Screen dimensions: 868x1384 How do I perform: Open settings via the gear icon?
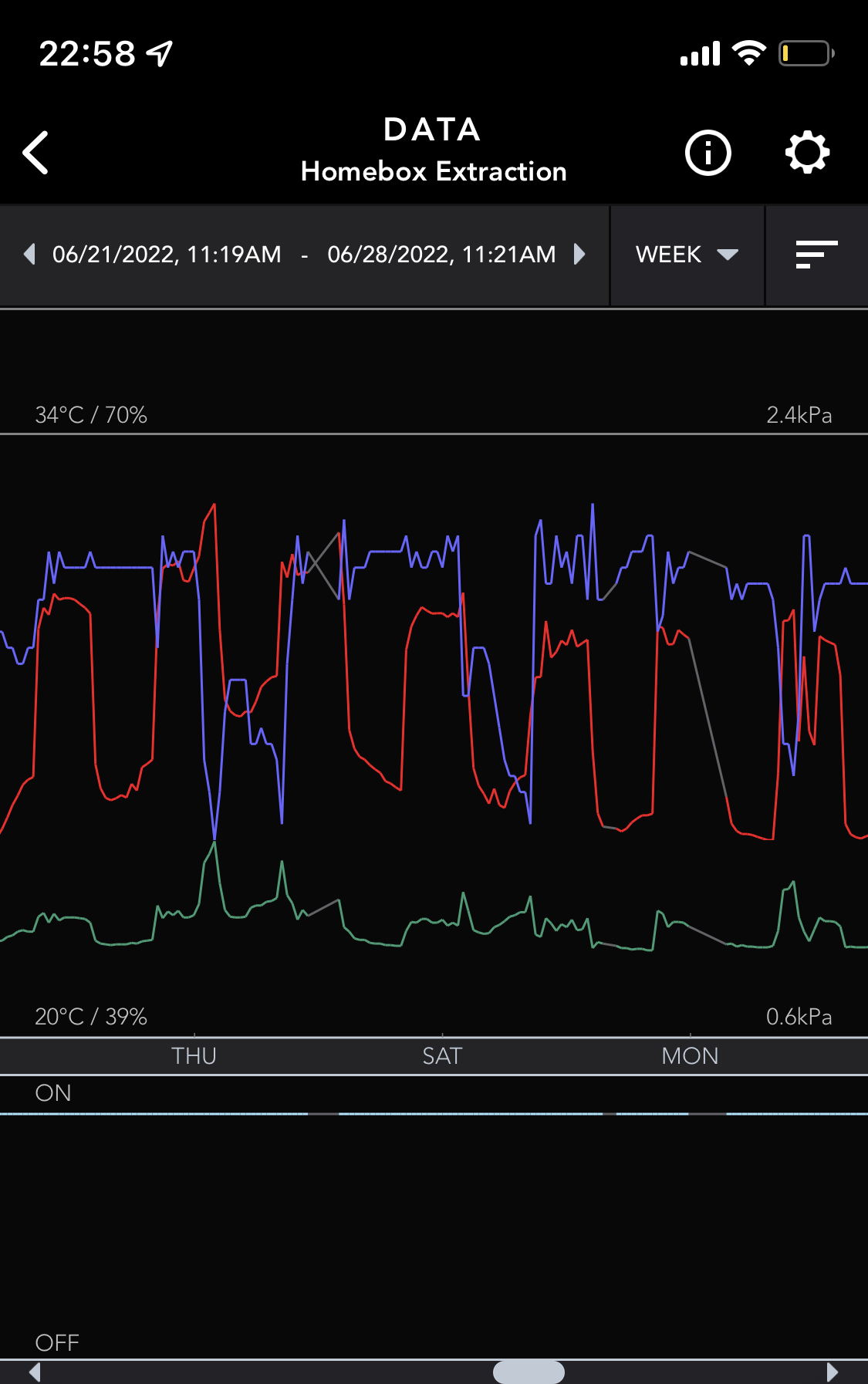coord(807,153)
